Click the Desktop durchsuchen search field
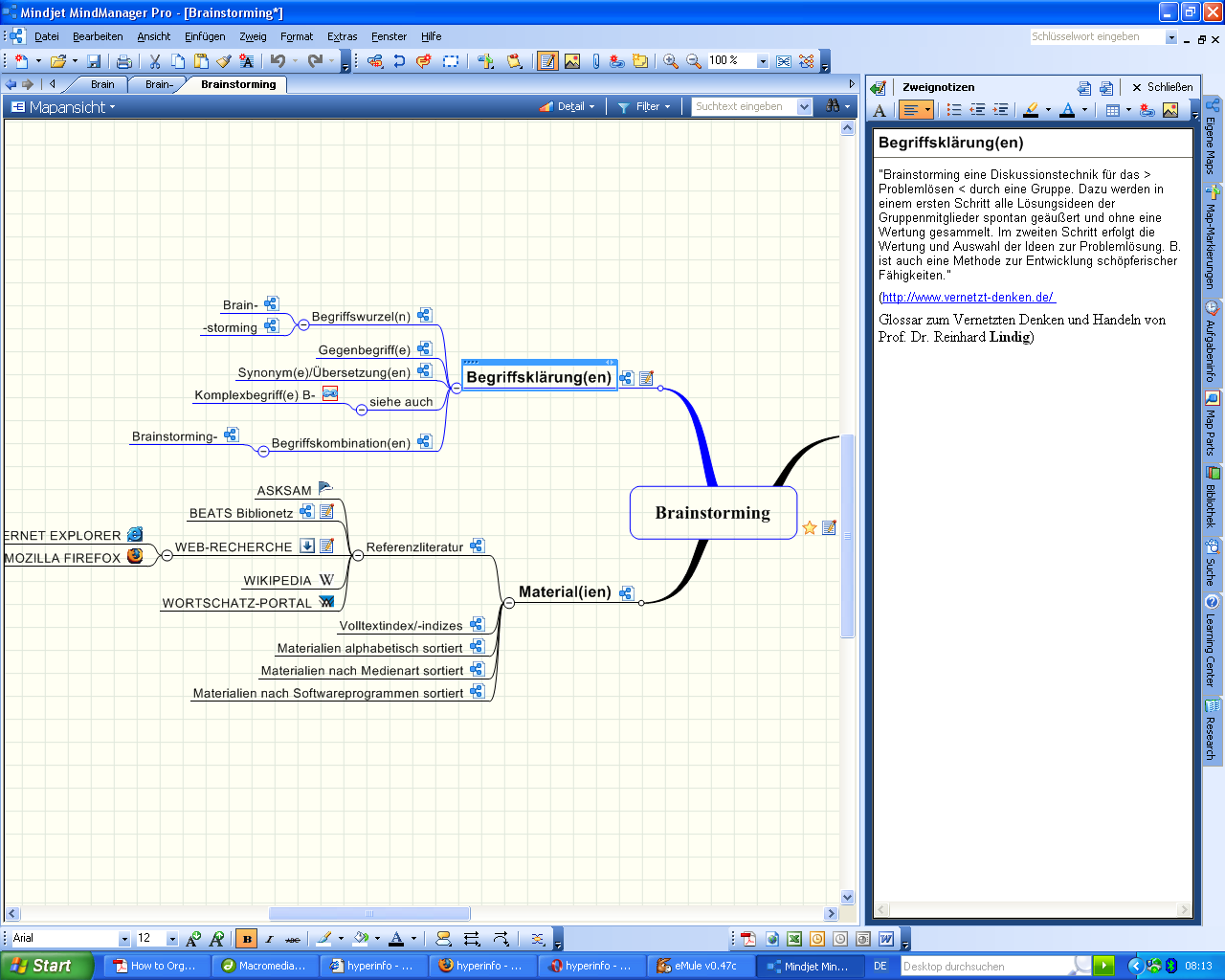 click(995, 967)
